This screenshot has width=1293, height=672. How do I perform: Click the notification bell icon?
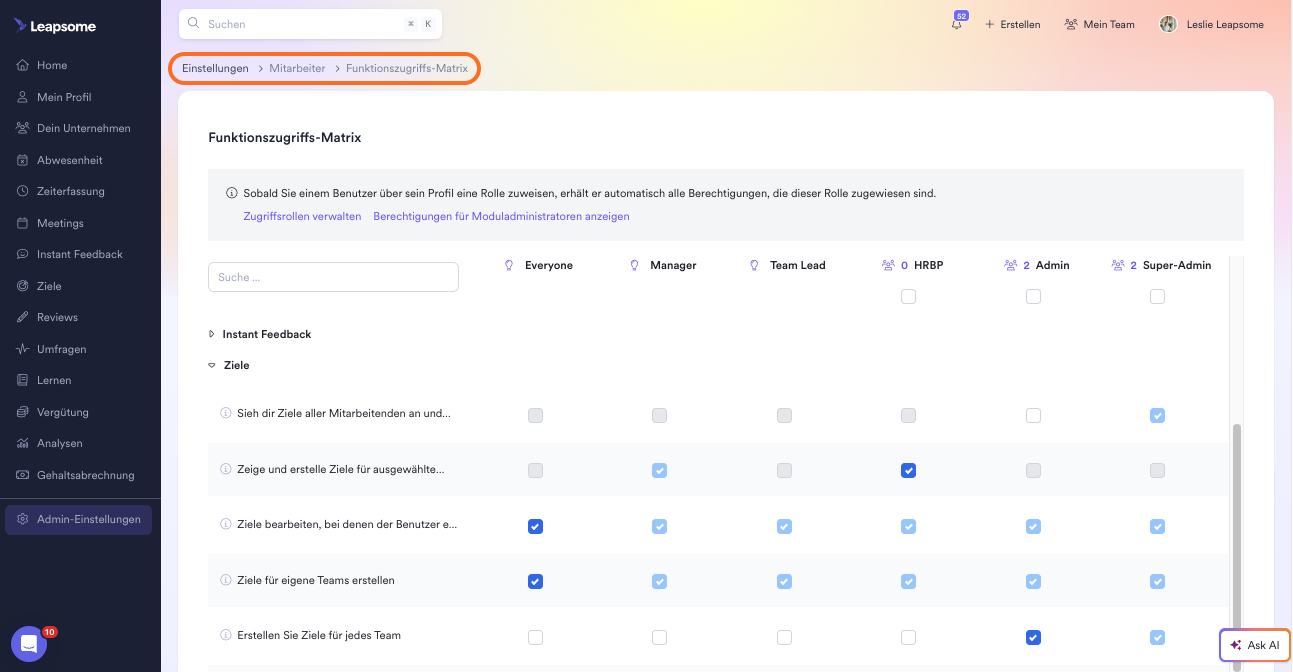pos(957,25)
